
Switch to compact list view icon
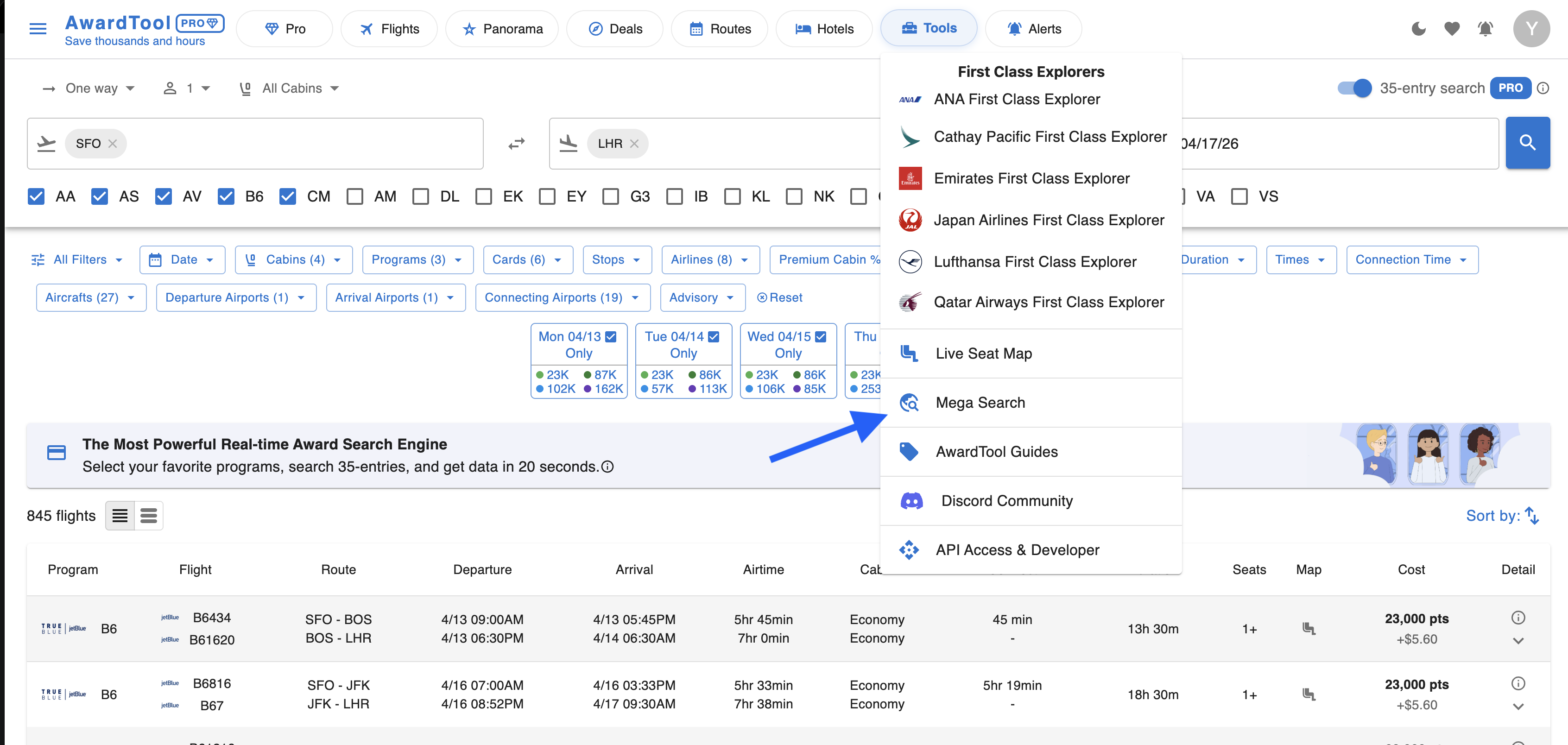(x=120, y=516)
